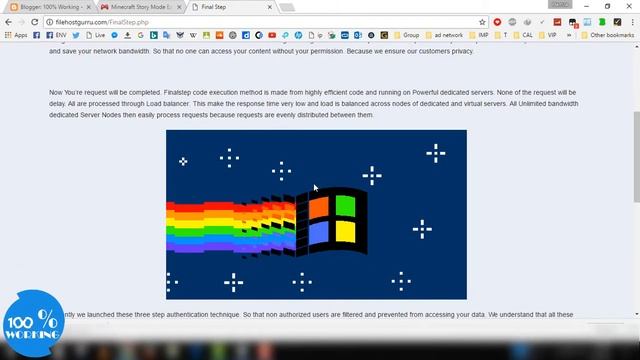
Task: Expand hidden bookmarks with the chevron
Action: (x=569, y=36)
